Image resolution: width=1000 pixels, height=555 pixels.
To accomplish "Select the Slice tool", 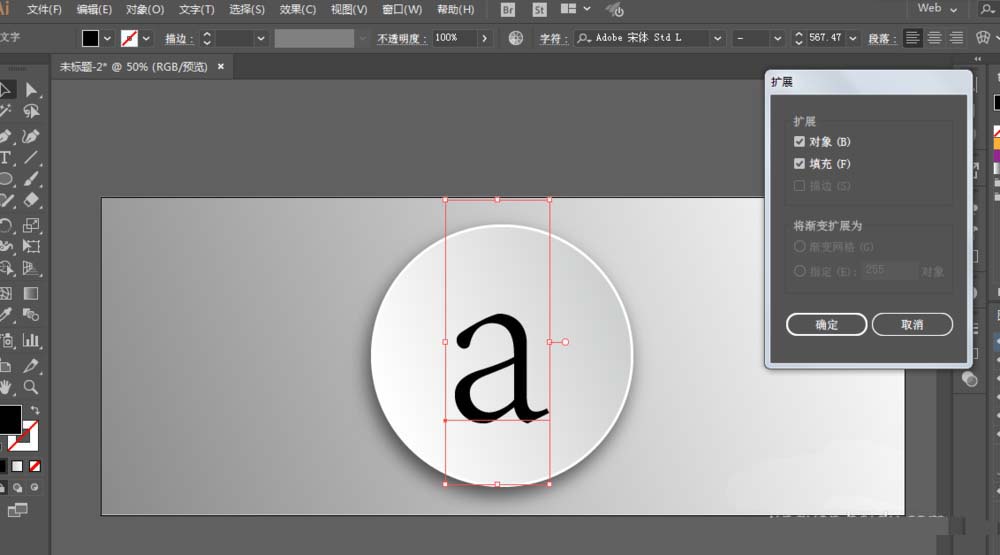I will click(x=31, y=366).
